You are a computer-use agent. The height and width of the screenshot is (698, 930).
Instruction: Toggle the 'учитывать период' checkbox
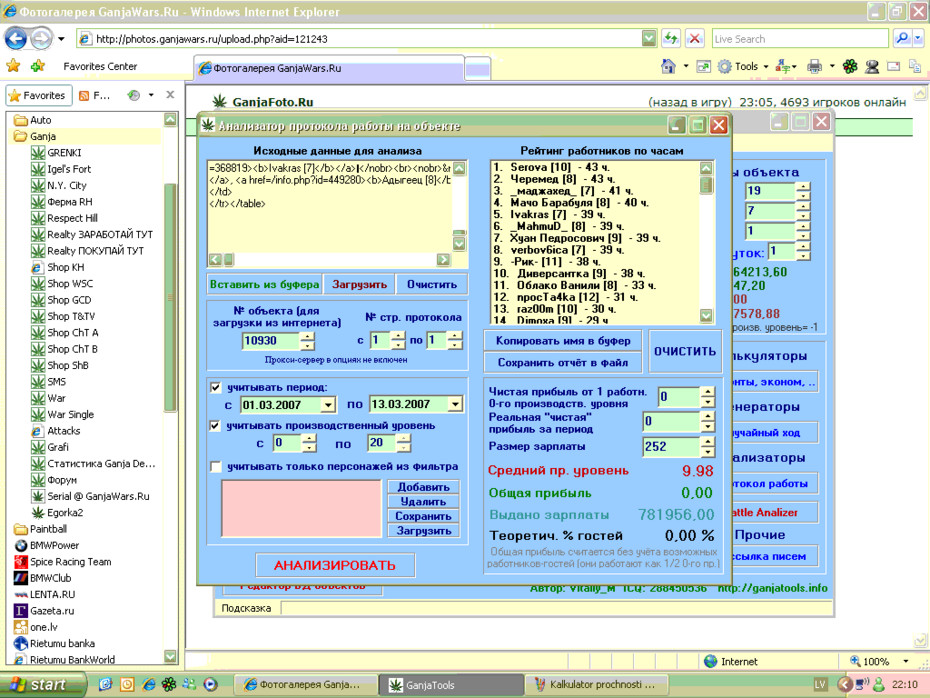tap(215, 388)
